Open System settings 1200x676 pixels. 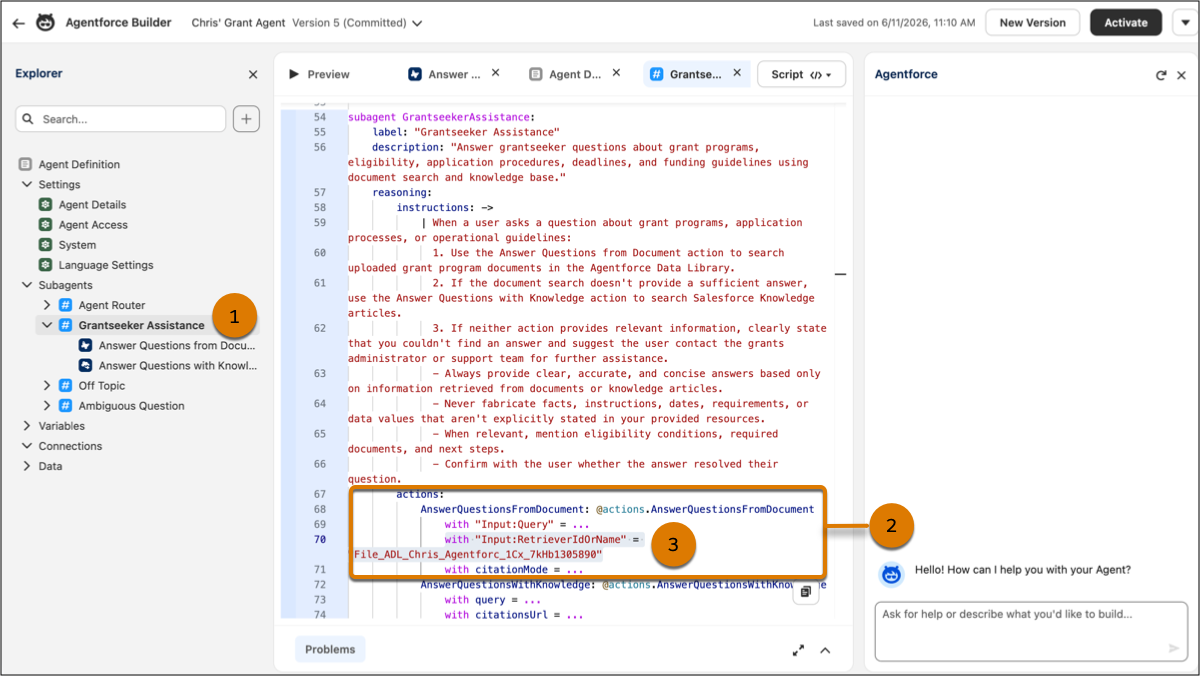pos(77,245)
